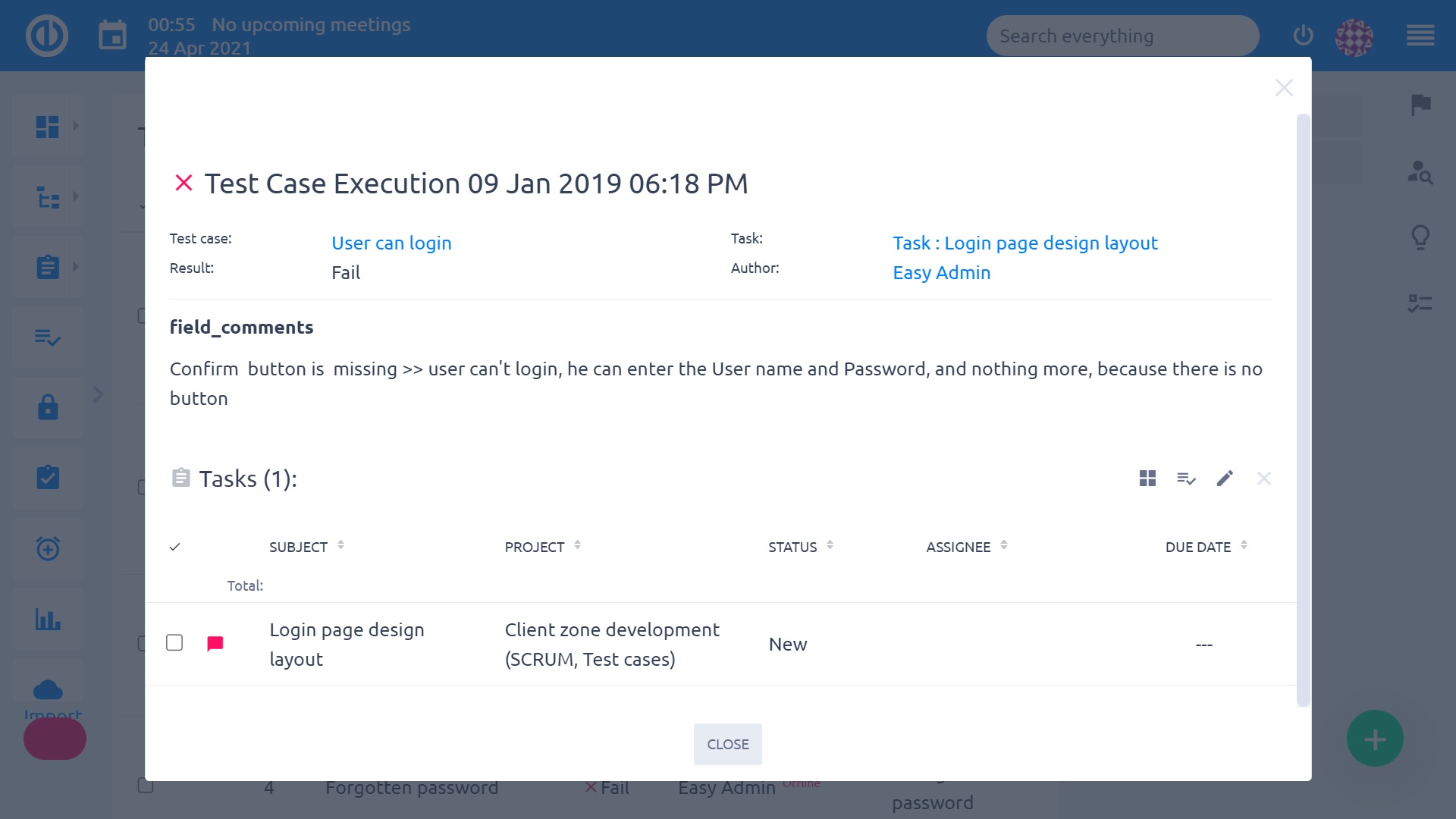Tick the checkbox for Login page design layout
Image resolution: width=1456 pixels, height=819 pixels.
174,642
